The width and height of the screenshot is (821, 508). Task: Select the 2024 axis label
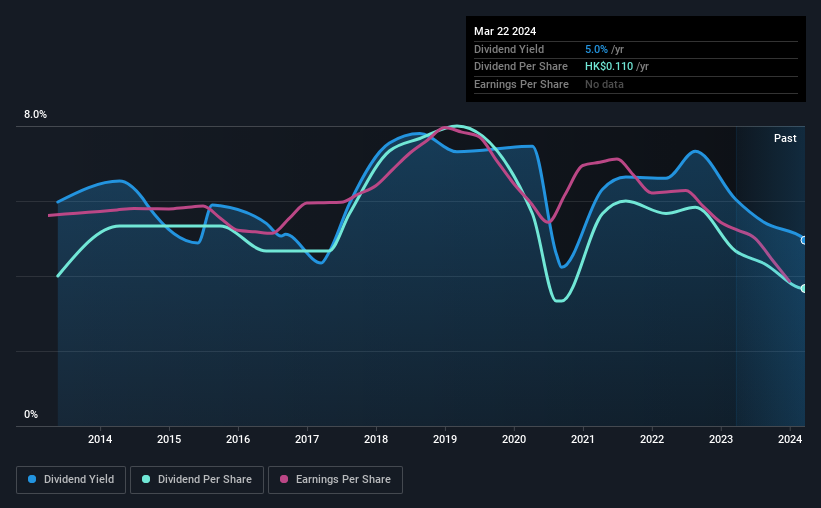[x=790, y=439]
